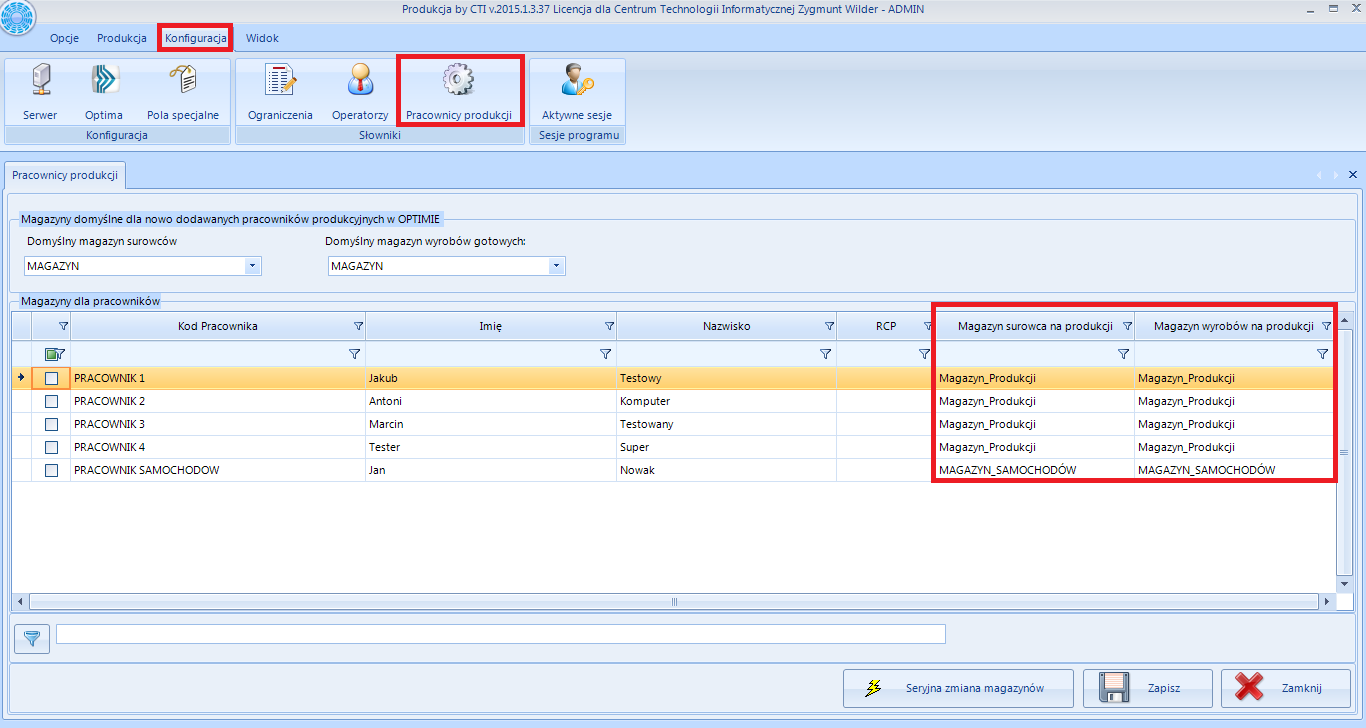Select the cell 'Jakub'
Screen dimensions: 1366x728
[491, 378]
